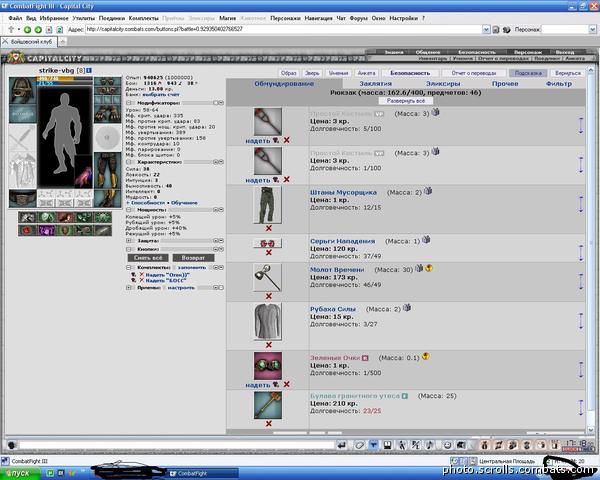Click the gift box icon beside Серьги Нападения

coord(426,239)
